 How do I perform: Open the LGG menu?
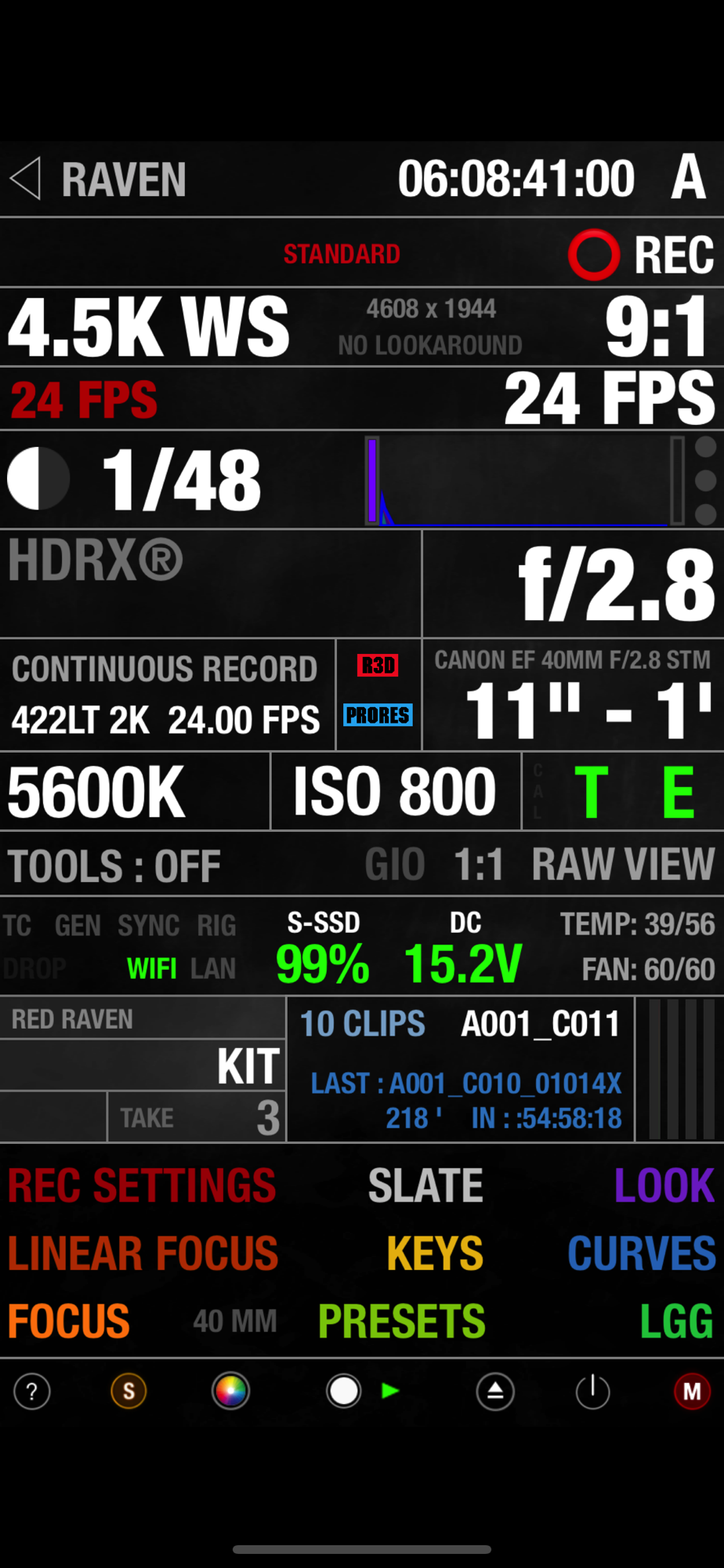[x=677, y=1321]
